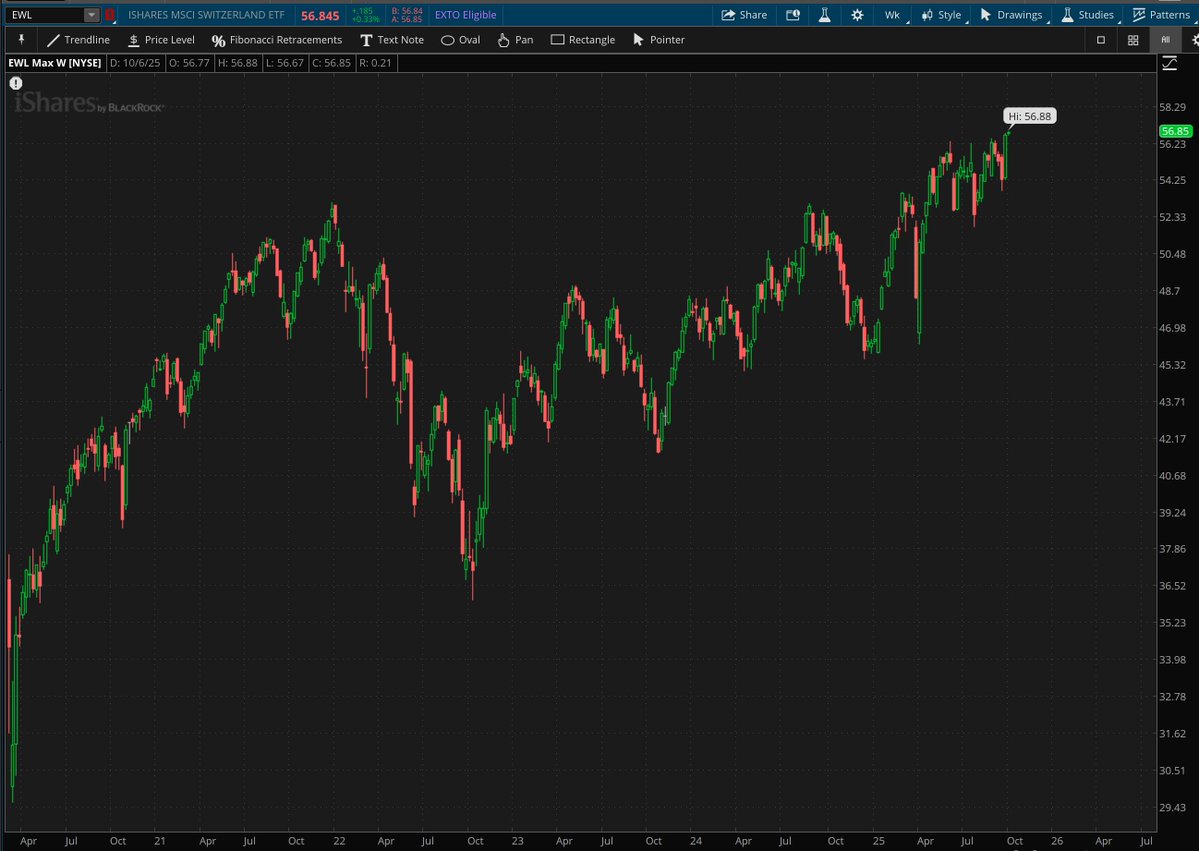Click the +0.33% percent change text

(x=366, y=19)
